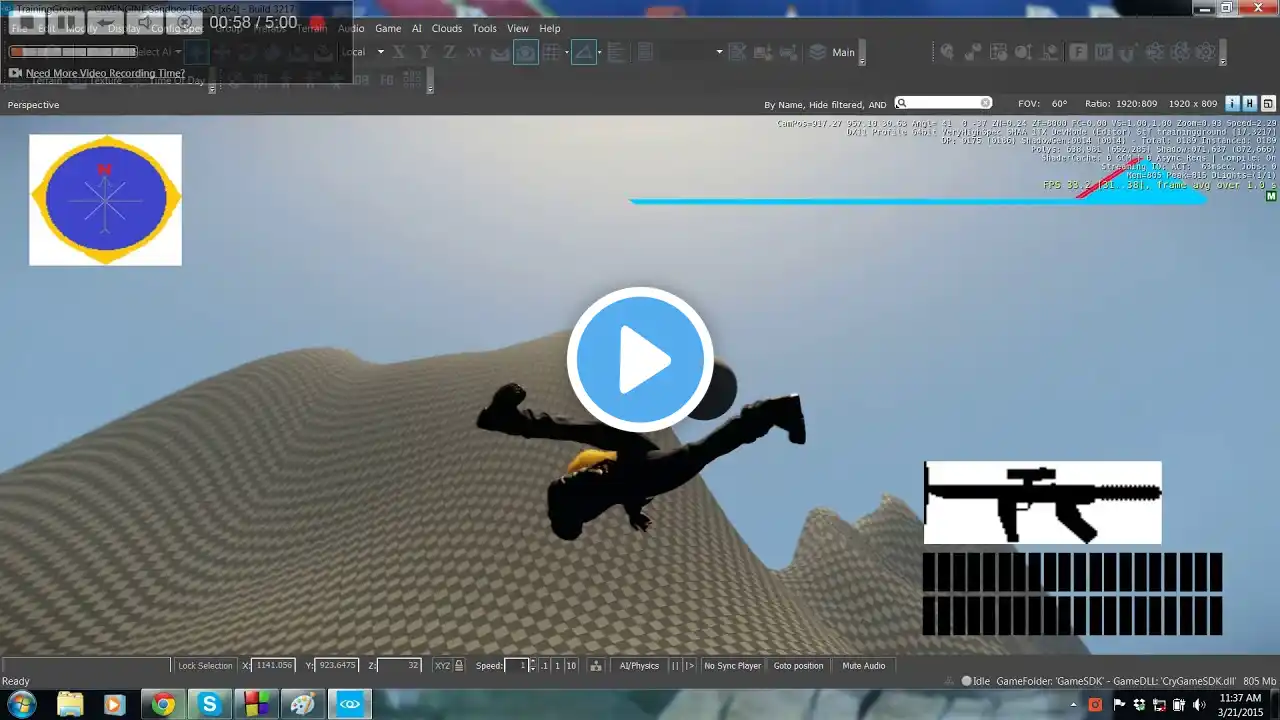Open the Clouds menu
This screenshot has height=720, width=1280.
tap(447, 29)
